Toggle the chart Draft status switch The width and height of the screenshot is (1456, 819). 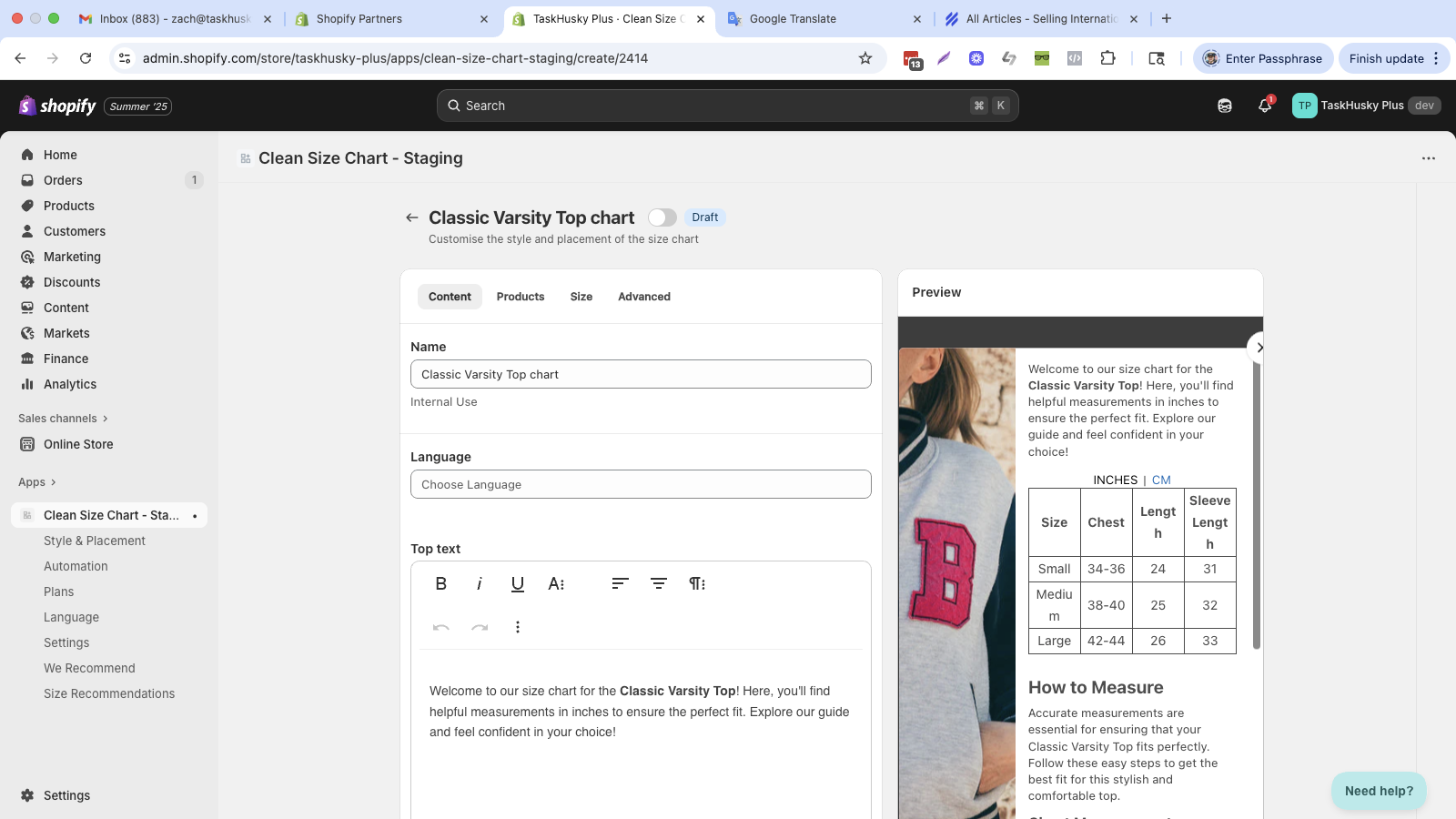[662, 217]
